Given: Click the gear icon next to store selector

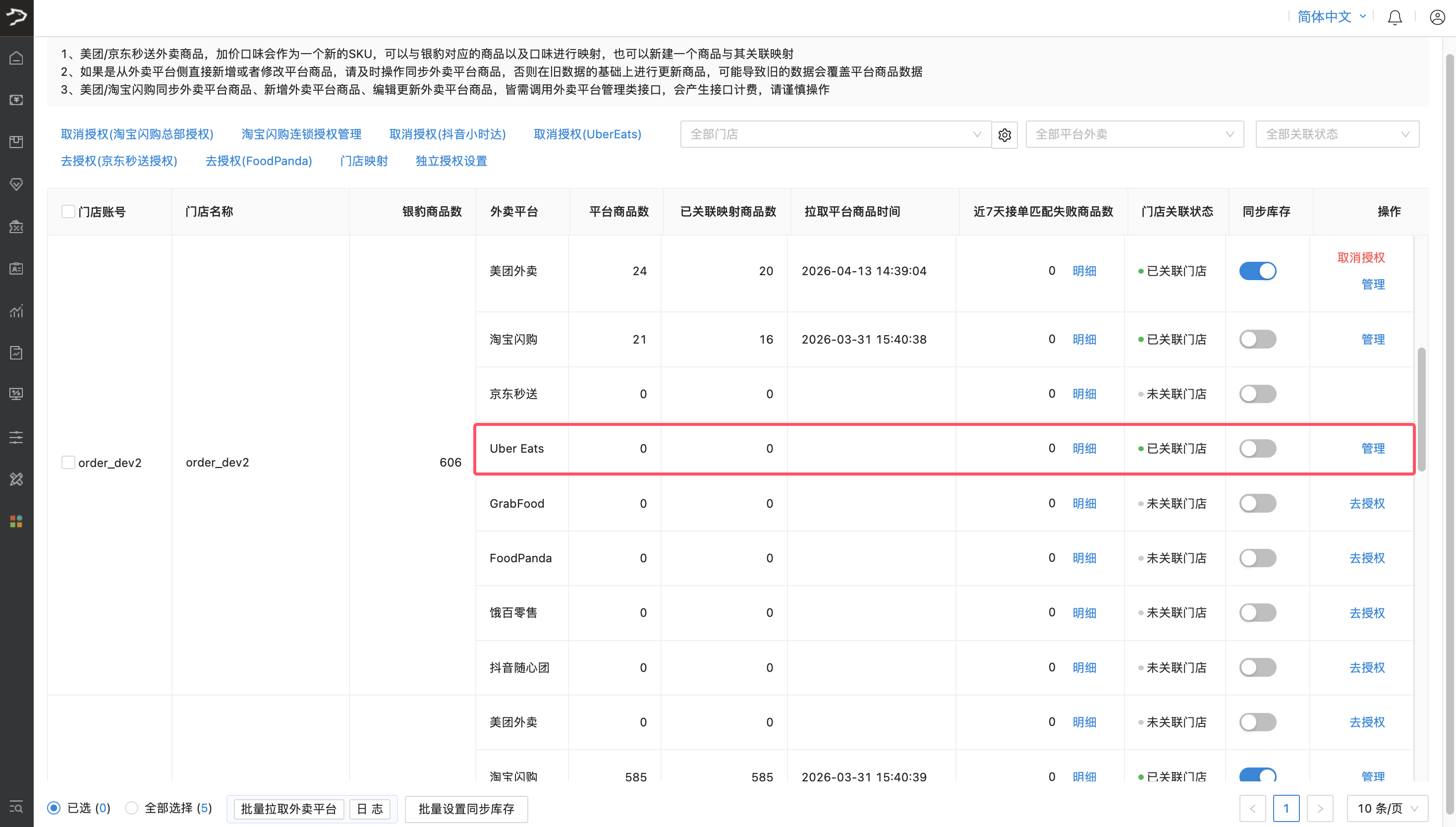Looking at the screenshot, I should click(1005, 135).
